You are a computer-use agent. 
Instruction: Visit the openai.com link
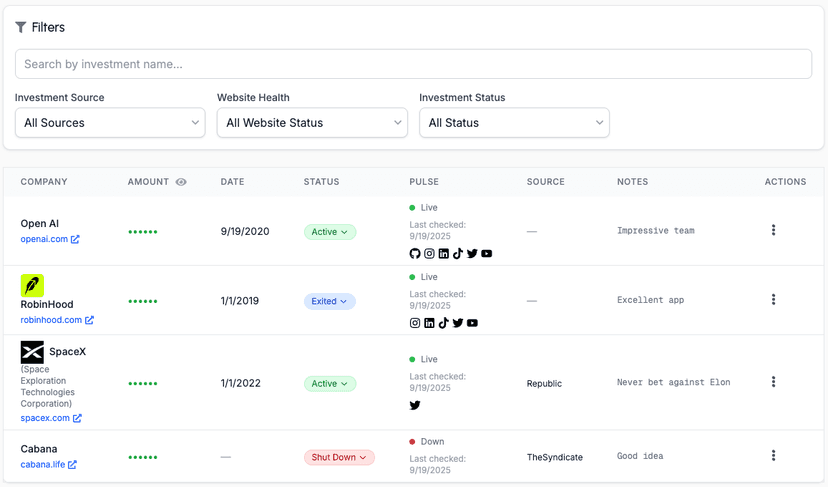point(44,239)
